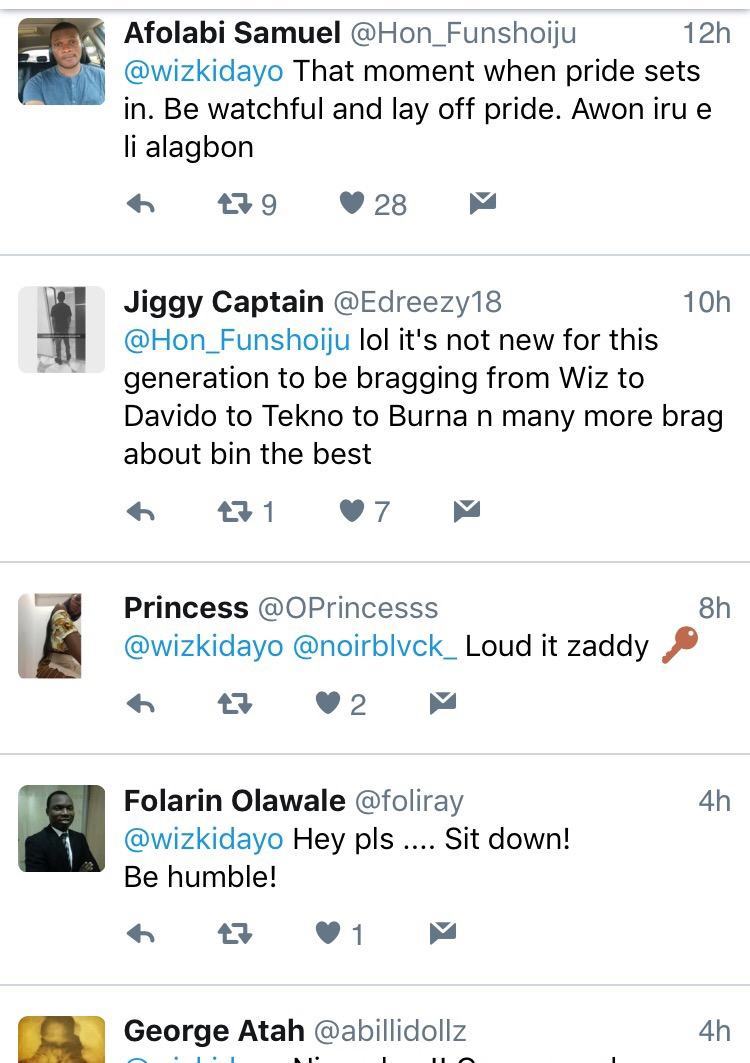Like Afolabi Samuel's tweet with 28 likes
Image resolution: width=750 pixels, height=1063 pixels.
pos(352,203)
